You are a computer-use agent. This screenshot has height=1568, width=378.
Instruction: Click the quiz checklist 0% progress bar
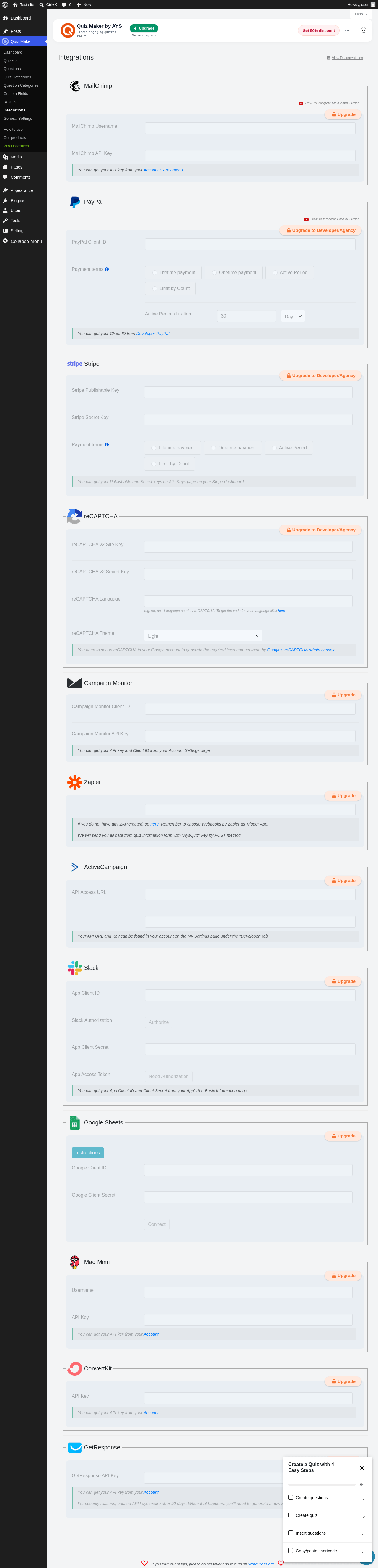pos(322,1485)
